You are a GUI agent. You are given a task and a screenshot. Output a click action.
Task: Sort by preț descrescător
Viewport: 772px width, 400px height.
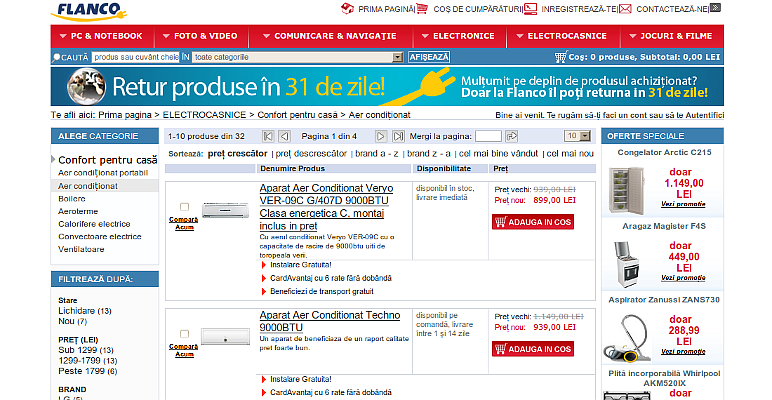pyautogui.click(x=311, y=154)
